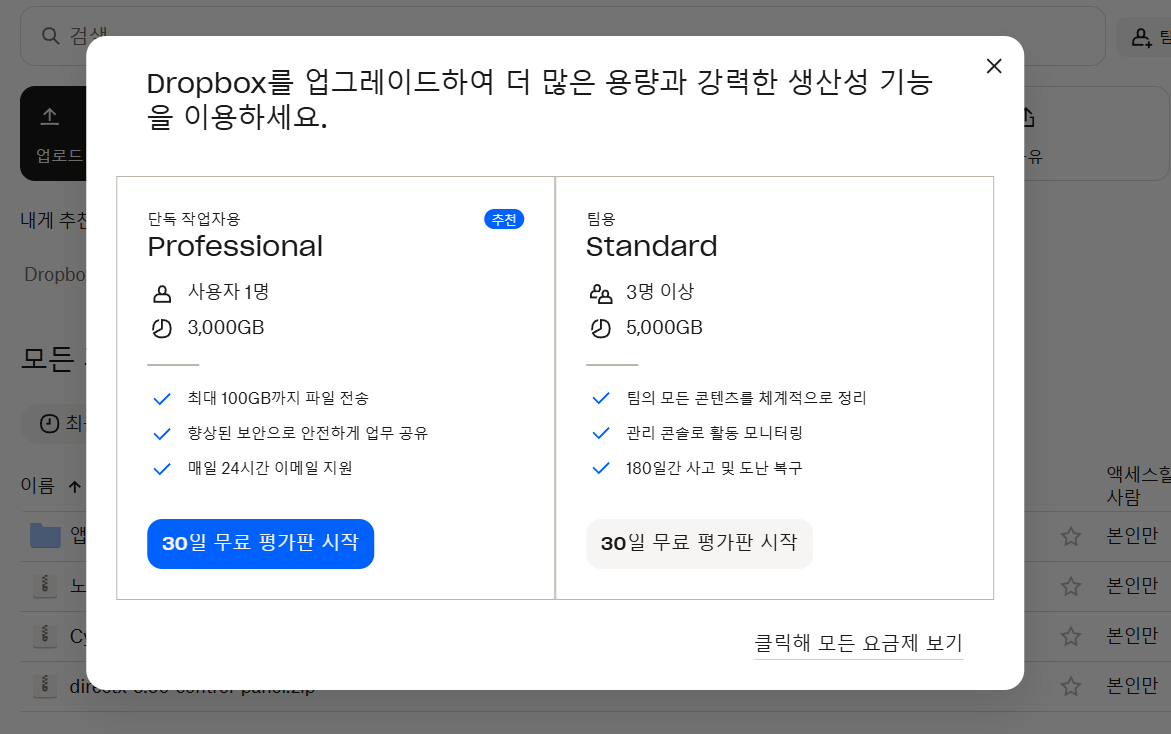Click the zip file icon in third row
1171x734 pixels.
click(x=46, y=635)
